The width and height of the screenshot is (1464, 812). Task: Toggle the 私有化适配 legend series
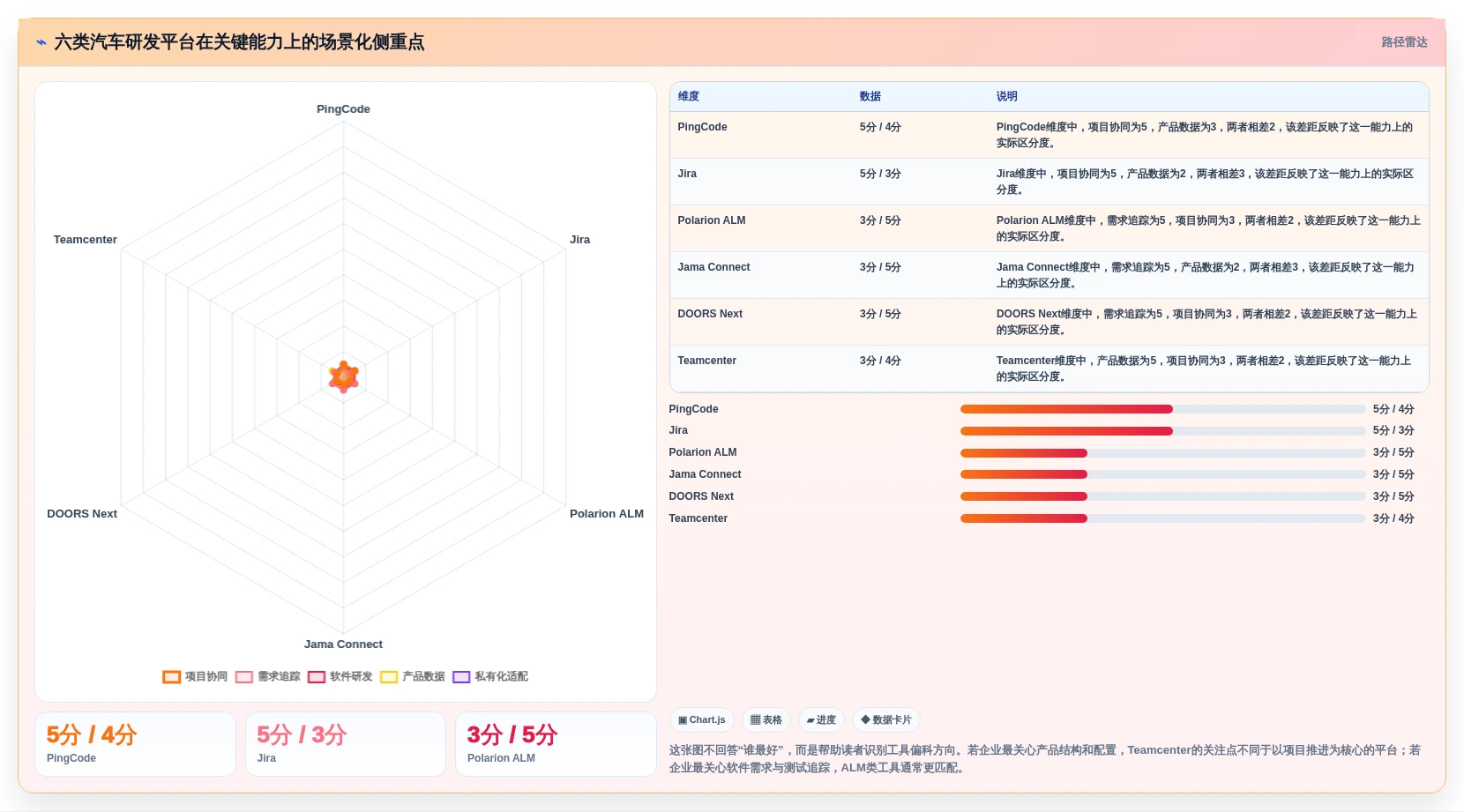pyautogui.click(x=490, y=677)
